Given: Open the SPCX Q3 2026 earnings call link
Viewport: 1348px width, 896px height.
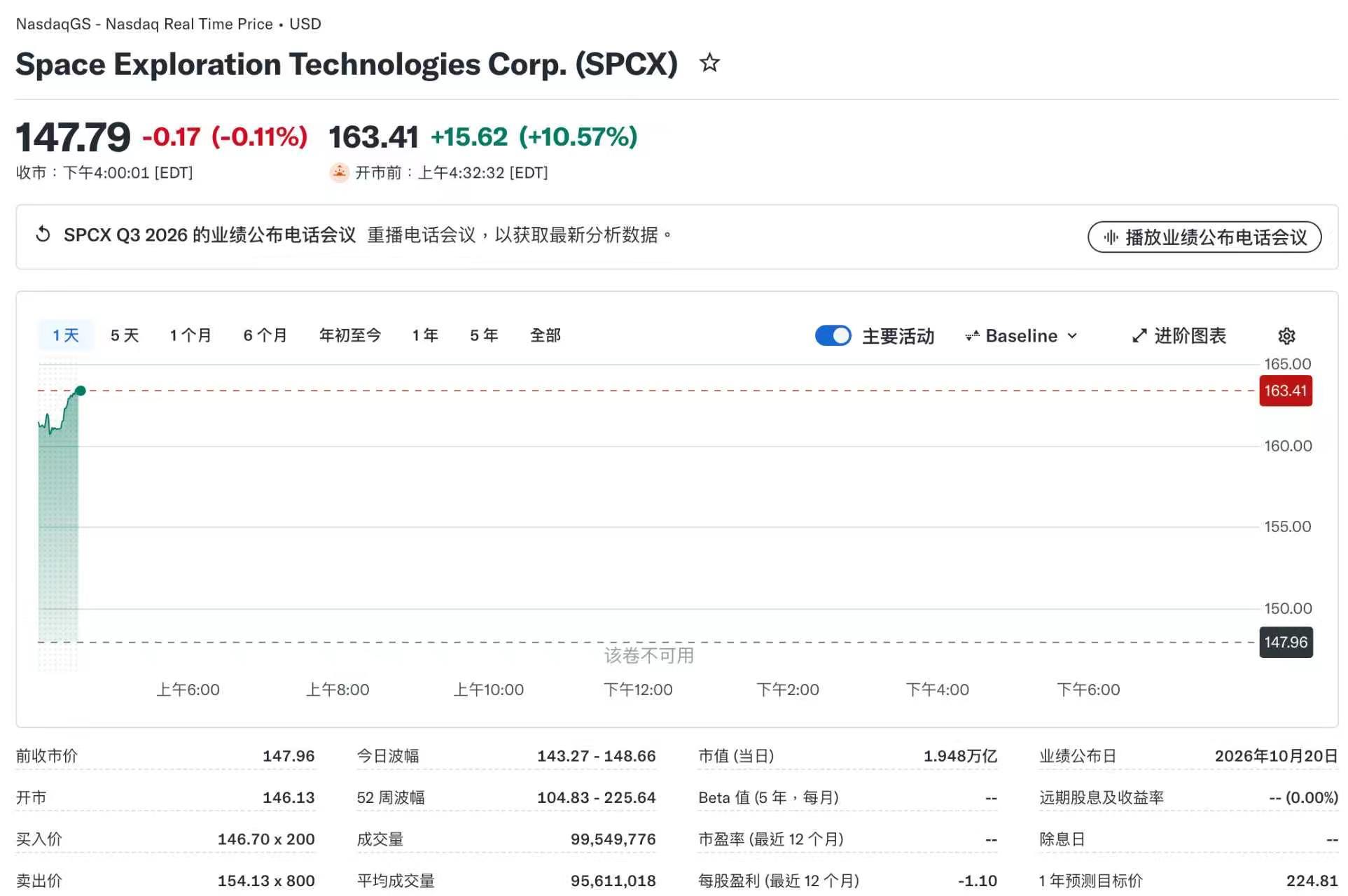Looking at the screenshot, I should 210,234.
